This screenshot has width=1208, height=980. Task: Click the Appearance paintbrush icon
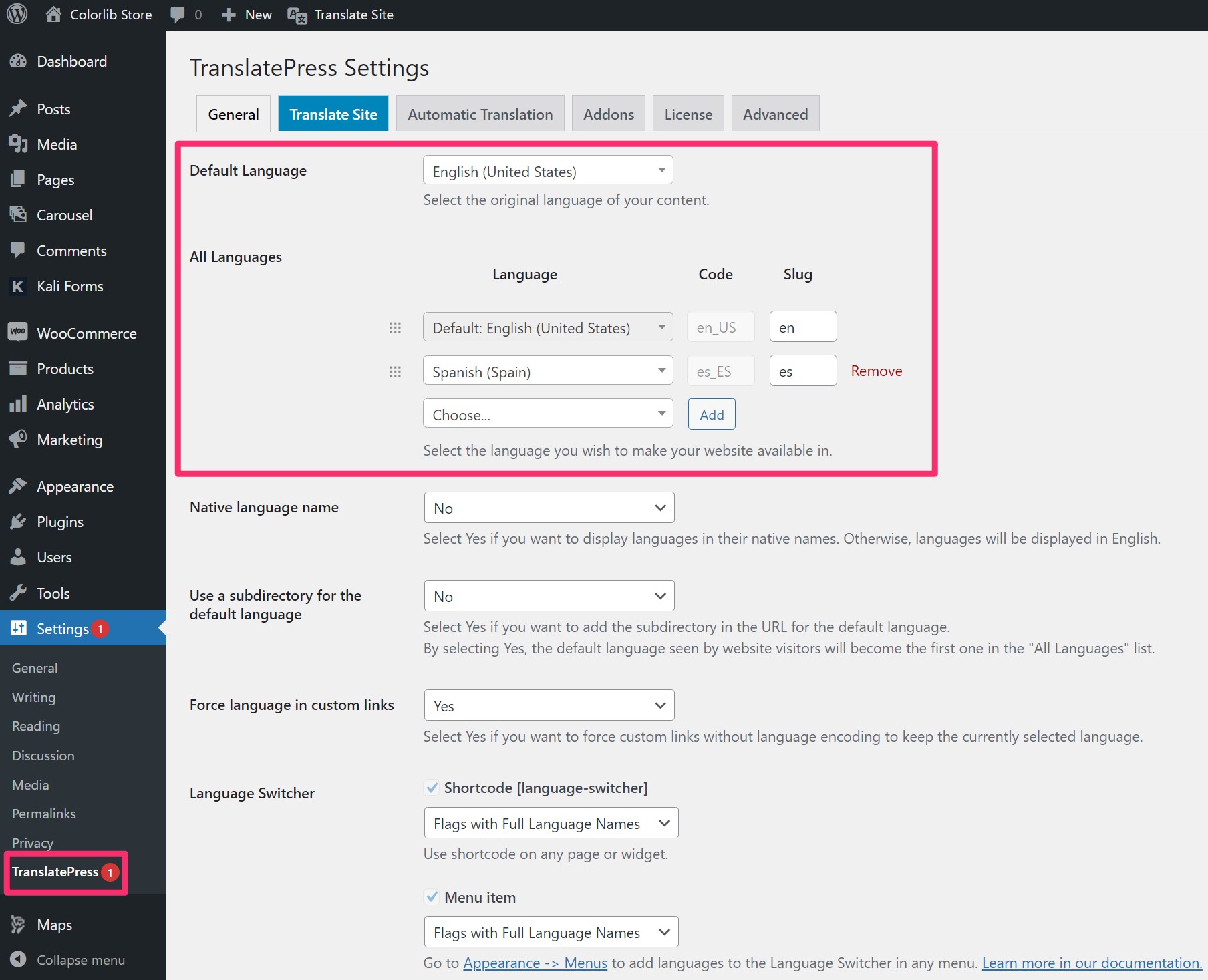pos(19,486)
